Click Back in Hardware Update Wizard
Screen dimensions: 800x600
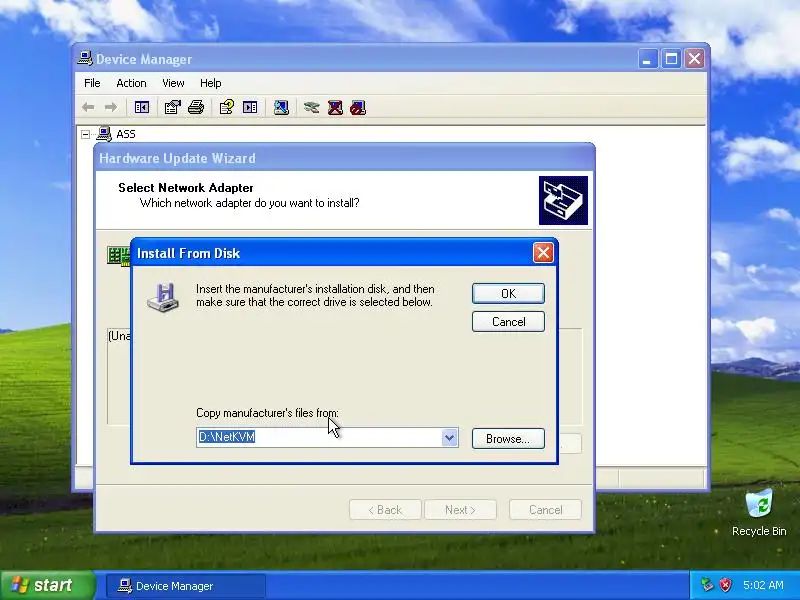pos(385,510)
